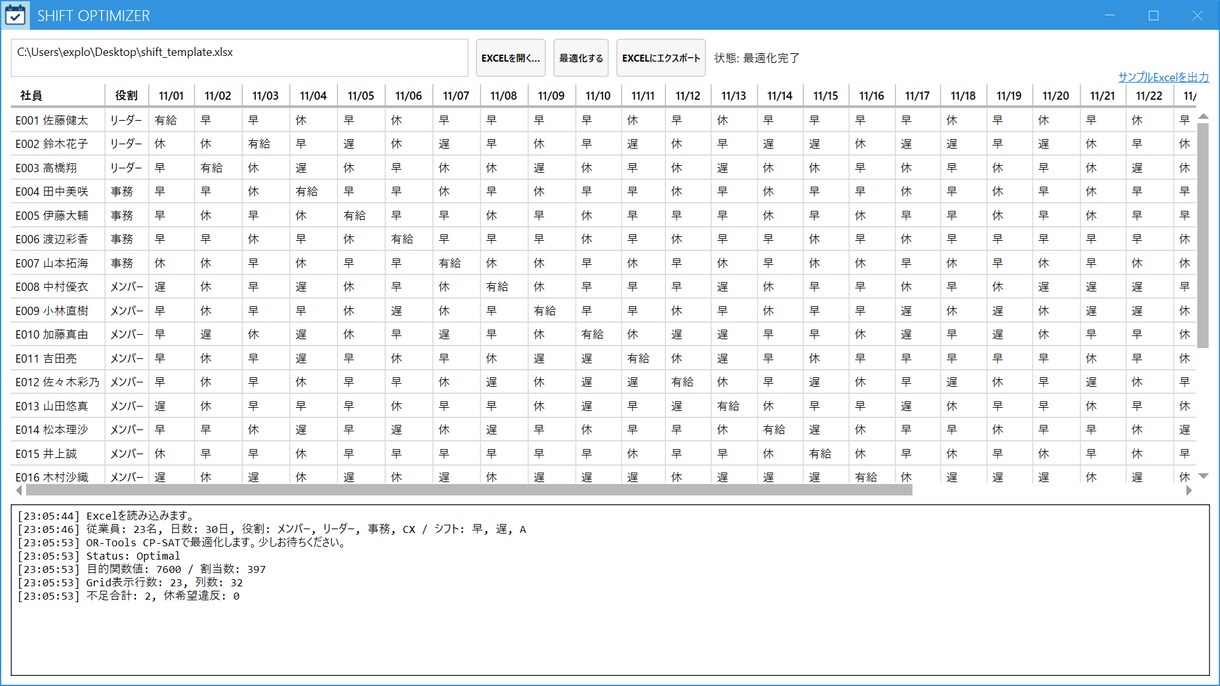
Task: Click the horizontal scrollbar thumb under the grid
Action: coord(469,490)
